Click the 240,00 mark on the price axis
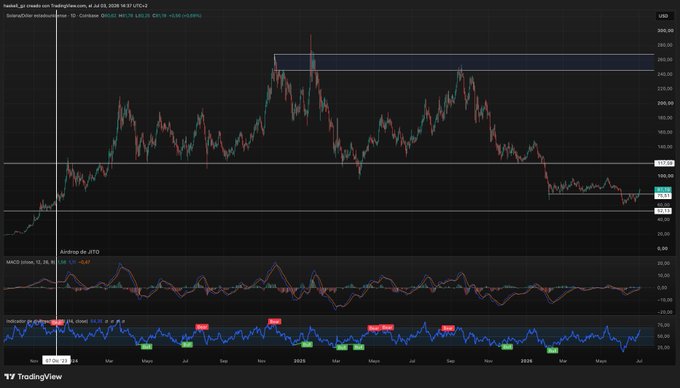The height and width of the screenshot is (388, 680). pyautogui.click(x=665, y=74)
